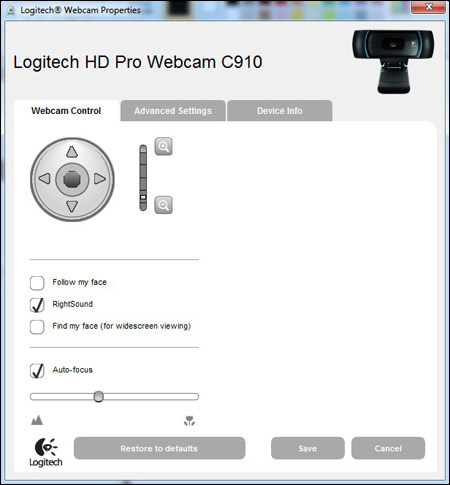Click the Restore to defaults button
450x485 pixels.
coord(159,448)
